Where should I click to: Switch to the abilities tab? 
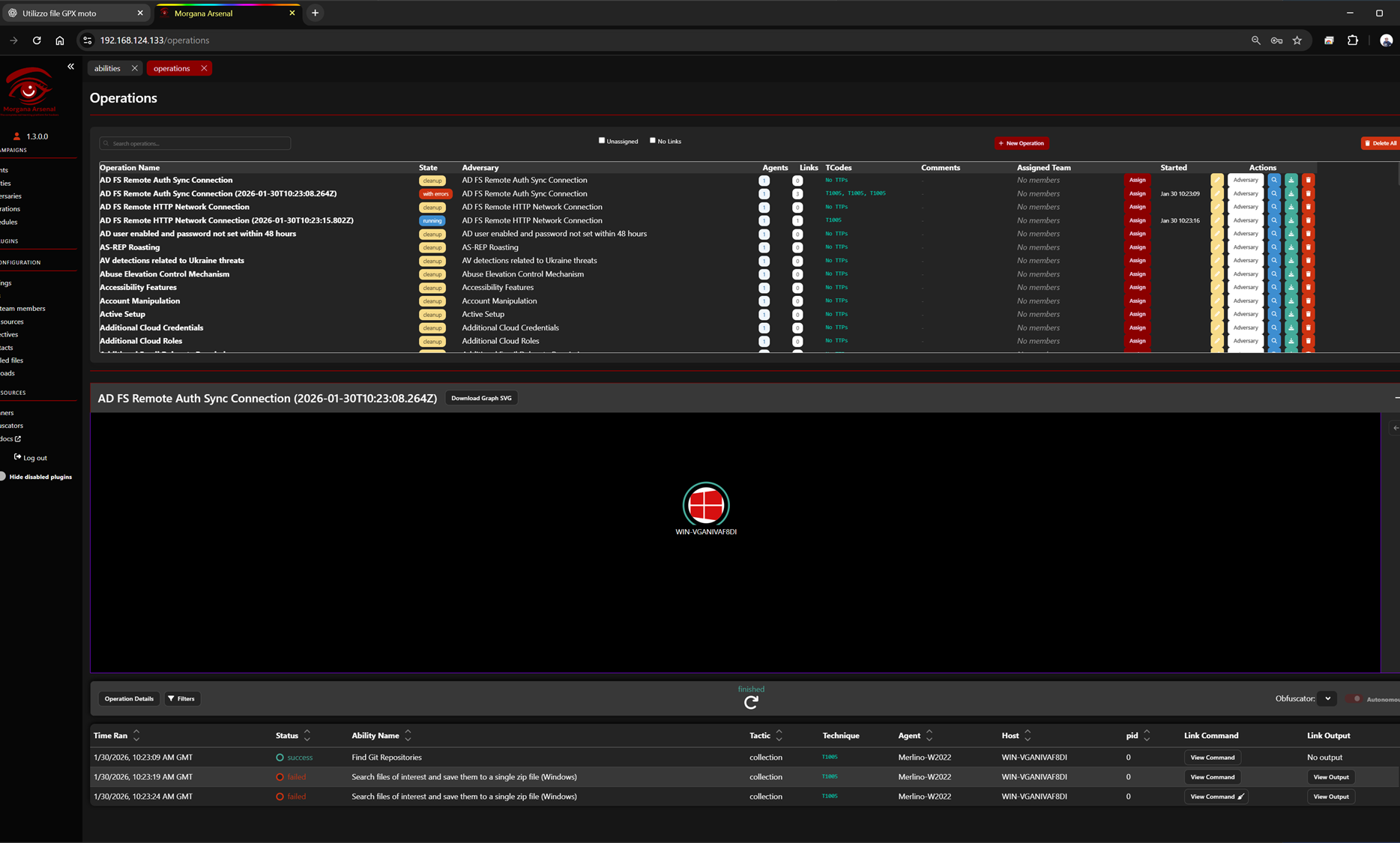point(107,68)
